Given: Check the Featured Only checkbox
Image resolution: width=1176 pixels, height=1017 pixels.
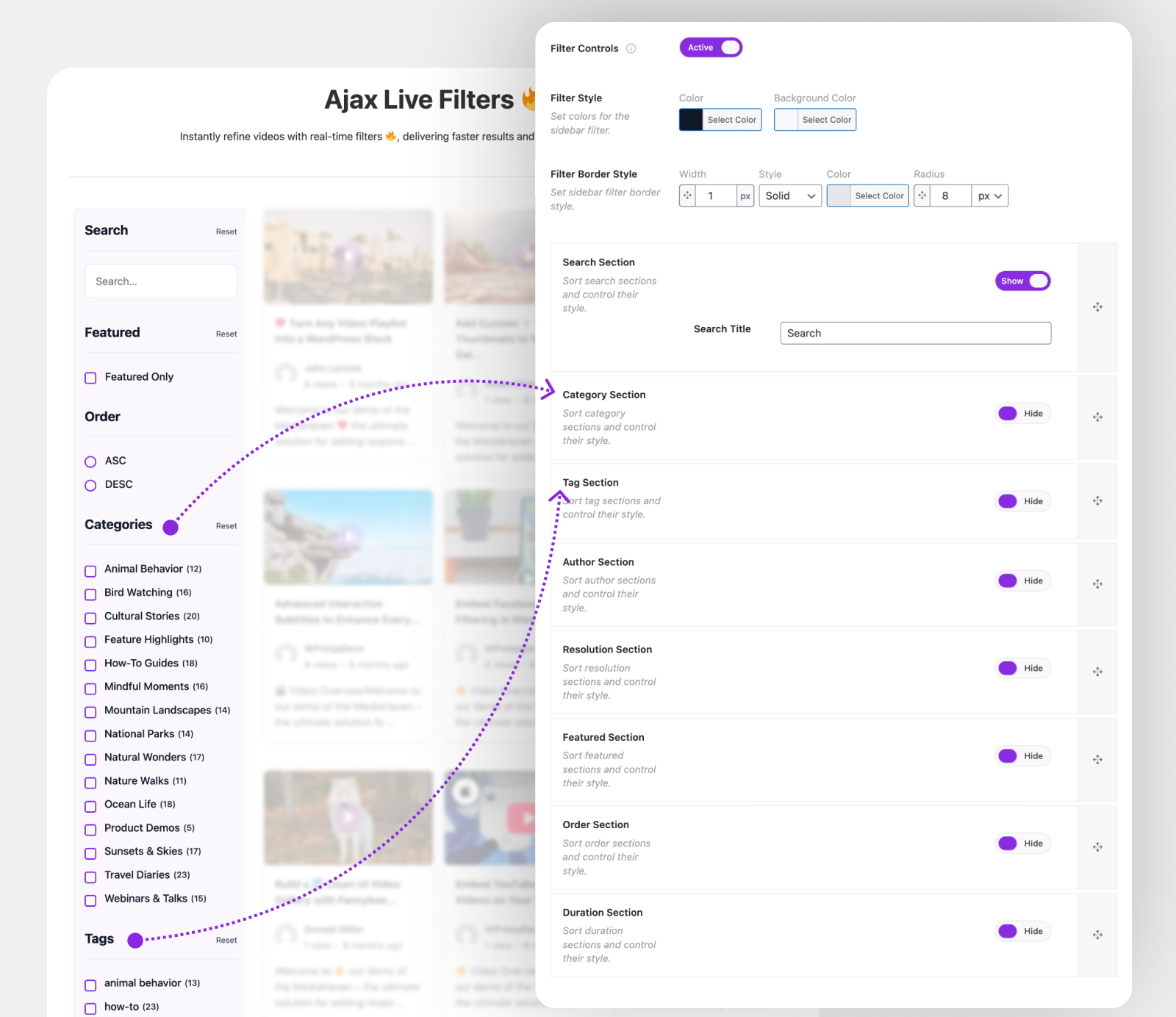Looking at the screenshot, I should pos(91,378).
